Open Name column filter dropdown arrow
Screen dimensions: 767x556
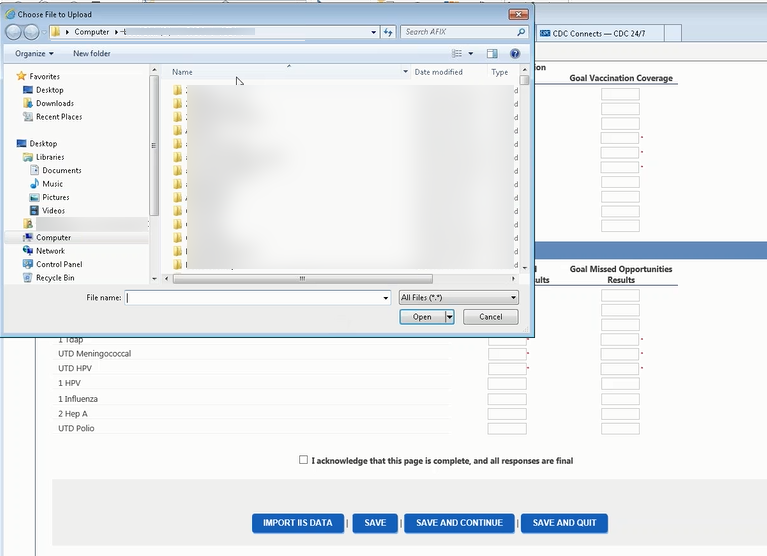(x=406, y=72)
